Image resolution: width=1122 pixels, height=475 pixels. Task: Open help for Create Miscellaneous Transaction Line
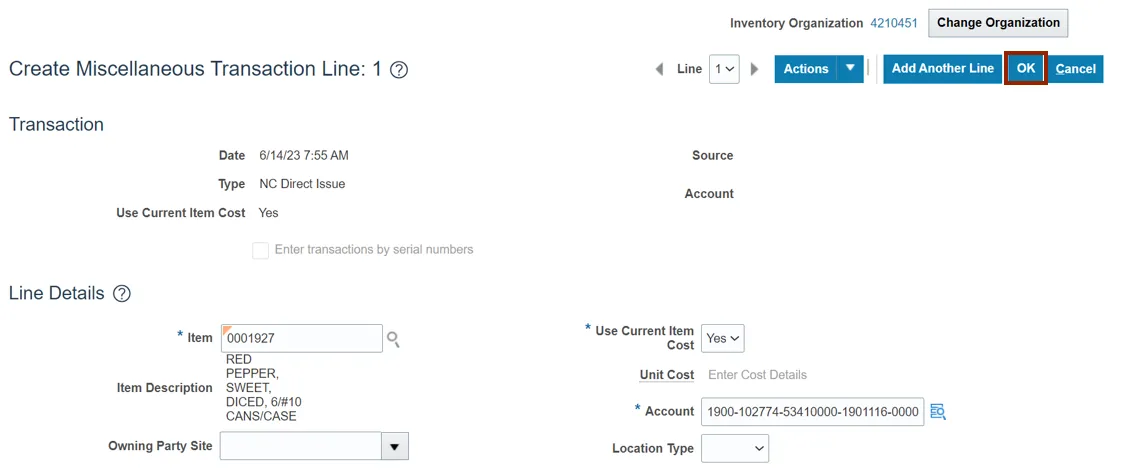399,70
